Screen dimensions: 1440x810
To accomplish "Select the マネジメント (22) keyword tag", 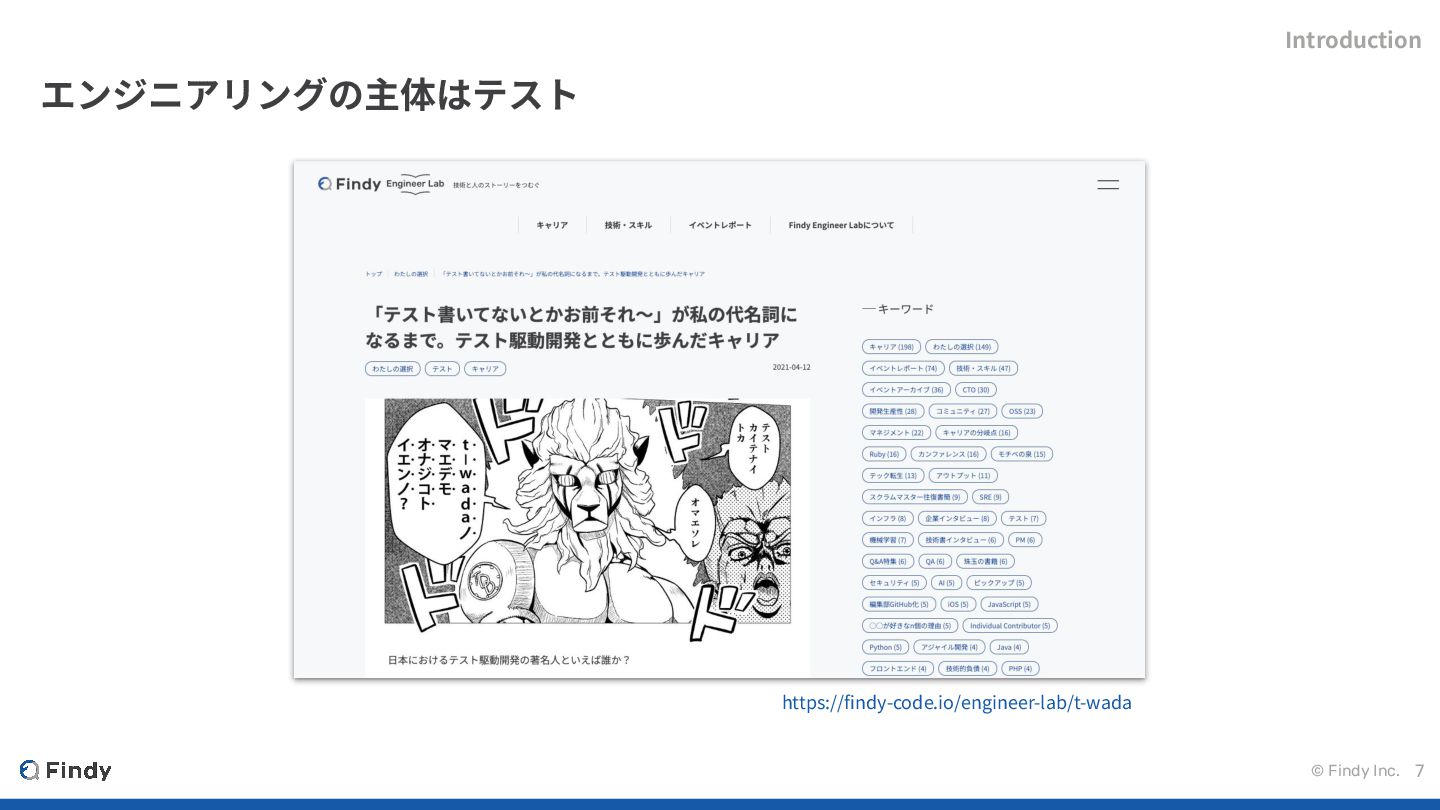I will [896, 433].
